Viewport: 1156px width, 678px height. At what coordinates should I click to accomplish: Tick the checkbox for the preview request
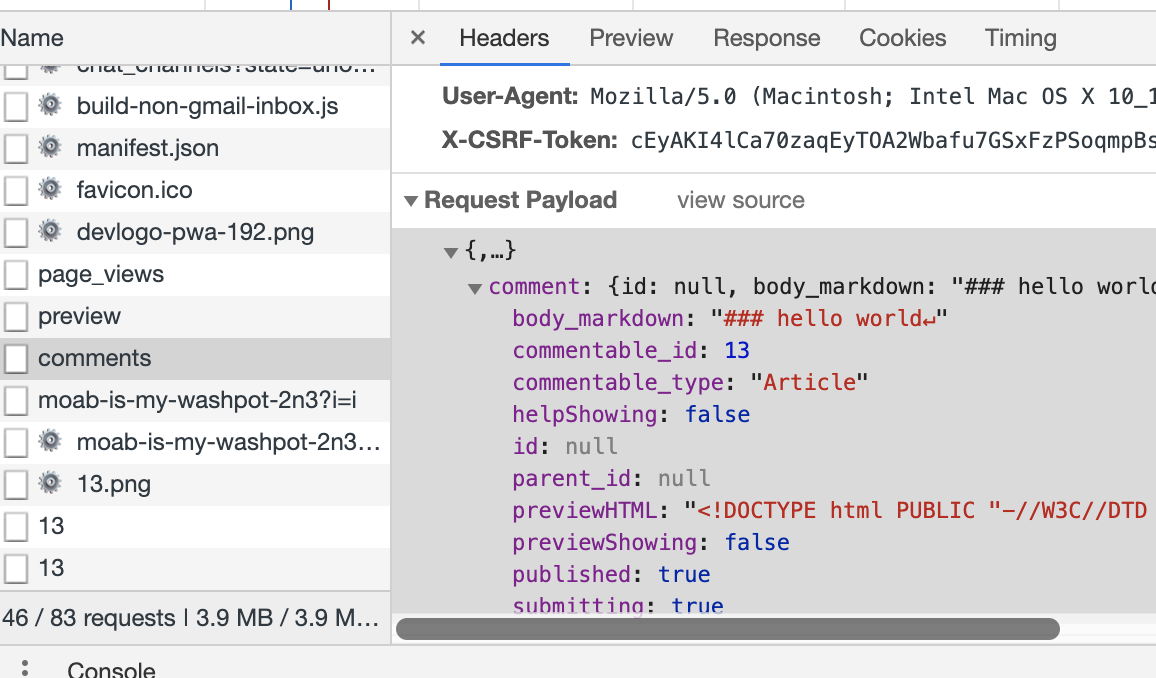pyautogui.click(x=15, y=317)
